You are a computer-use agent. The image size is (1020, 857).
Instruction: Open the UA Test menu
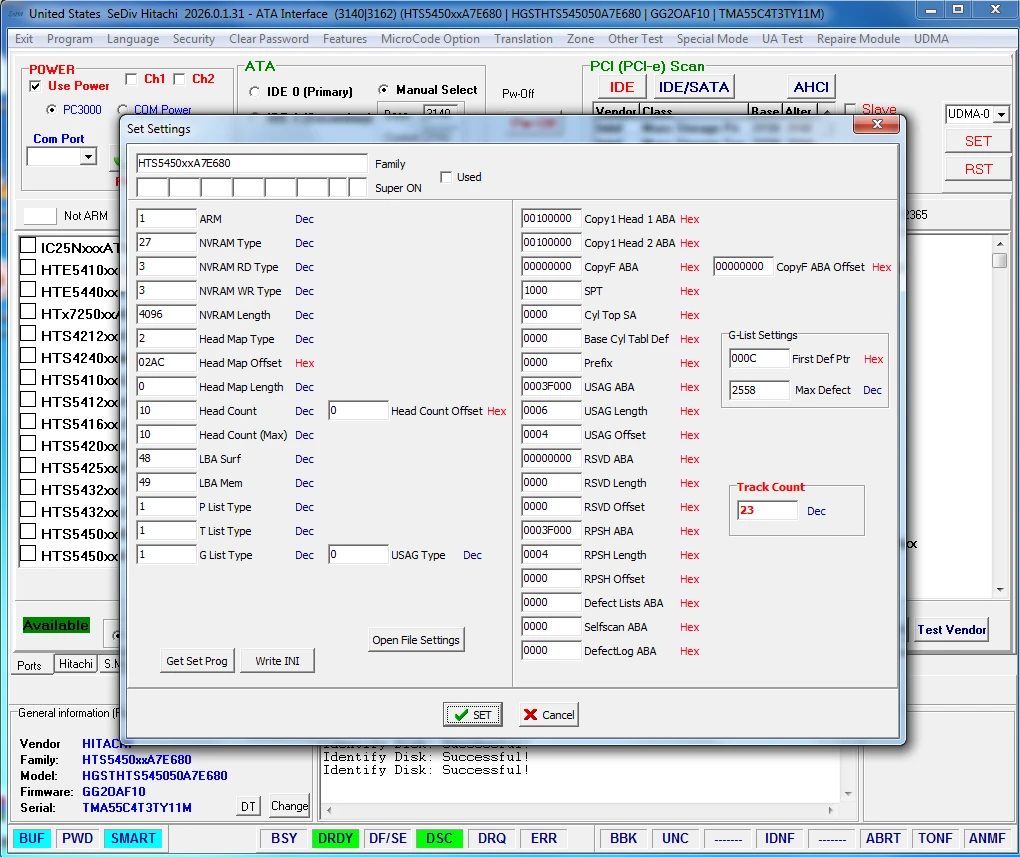pos(782,38)
